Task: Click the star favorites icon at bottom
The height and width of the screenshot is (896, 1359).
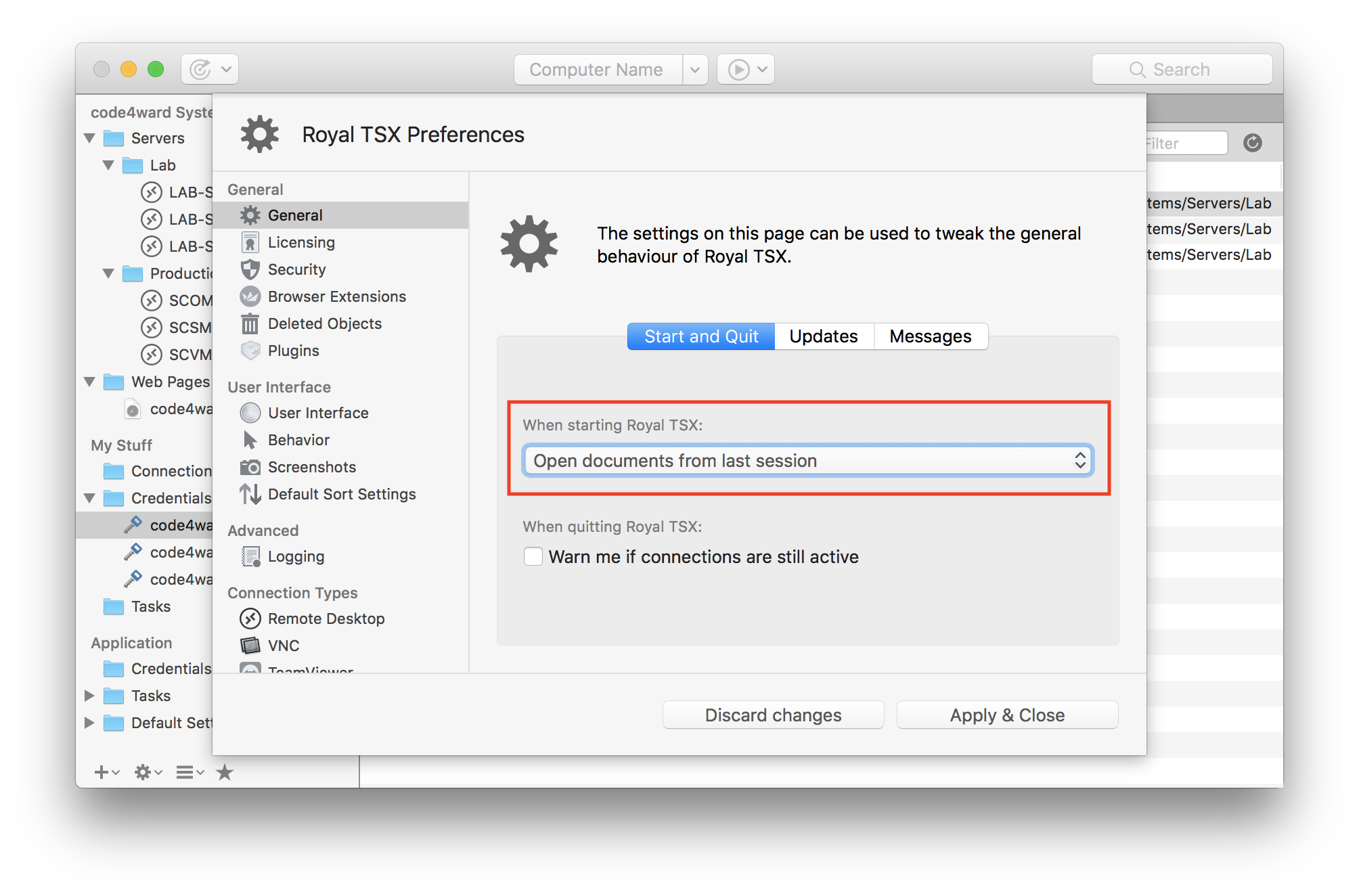Action: point(225,772)
